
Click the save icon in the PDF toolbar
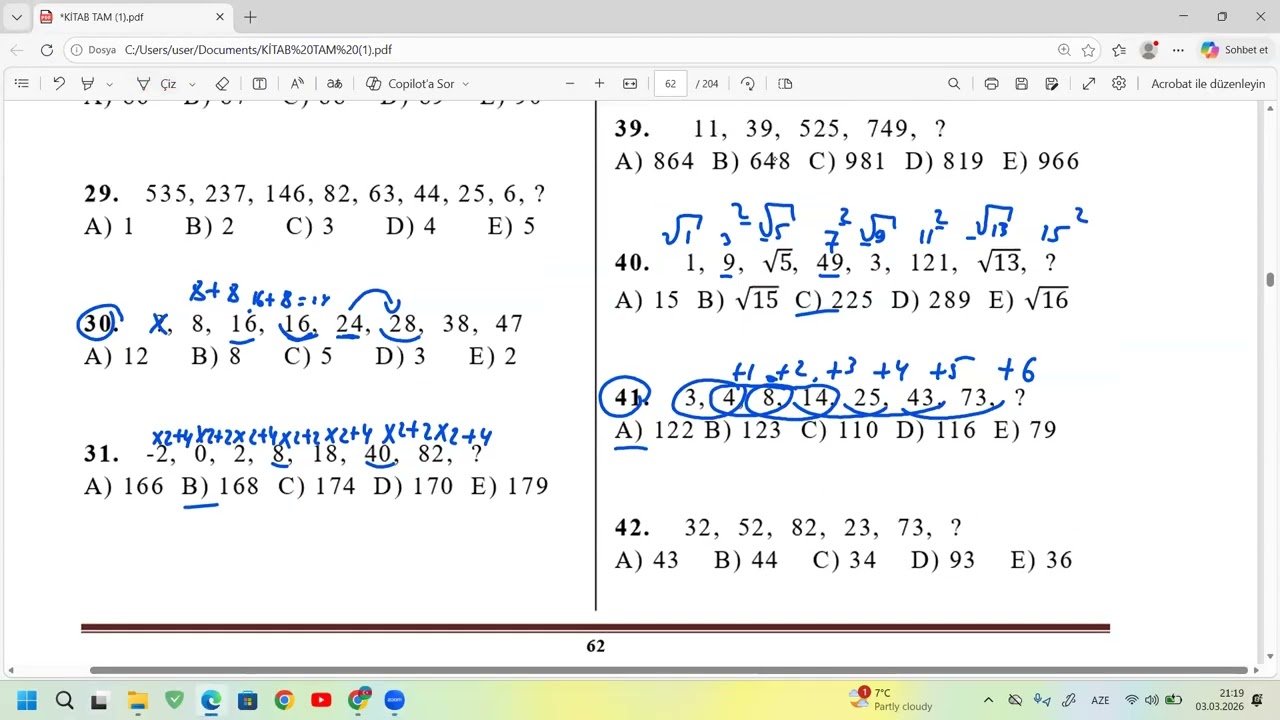[1021, 84]
